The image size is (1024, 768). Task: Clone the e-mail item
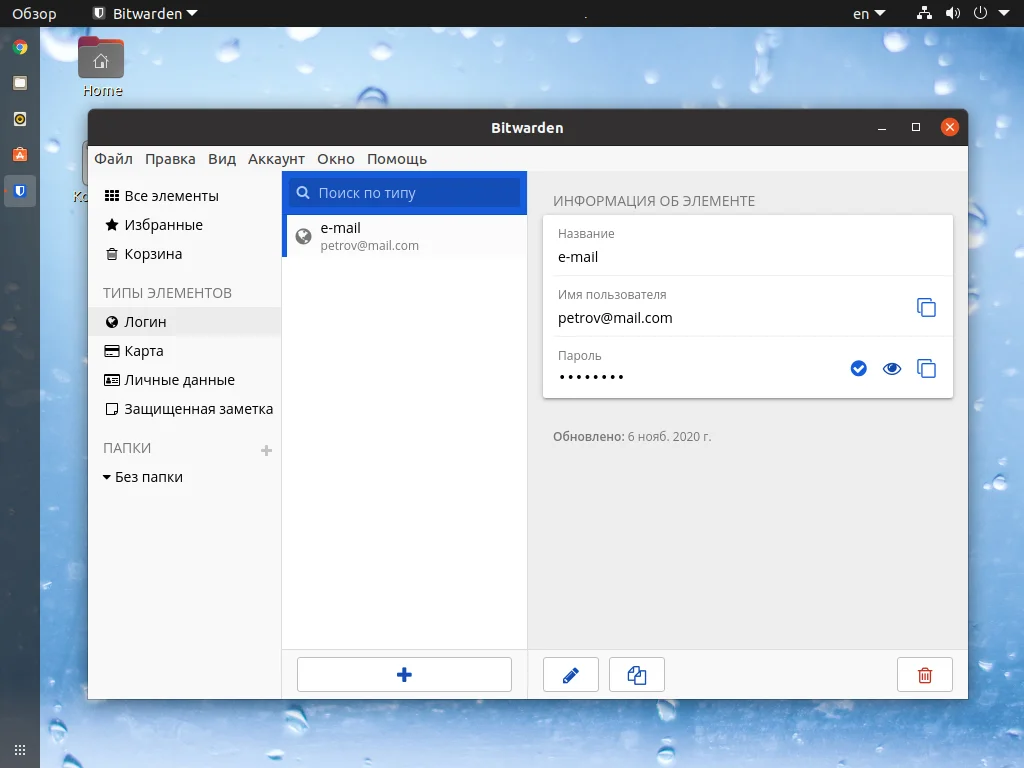[637, 675]
